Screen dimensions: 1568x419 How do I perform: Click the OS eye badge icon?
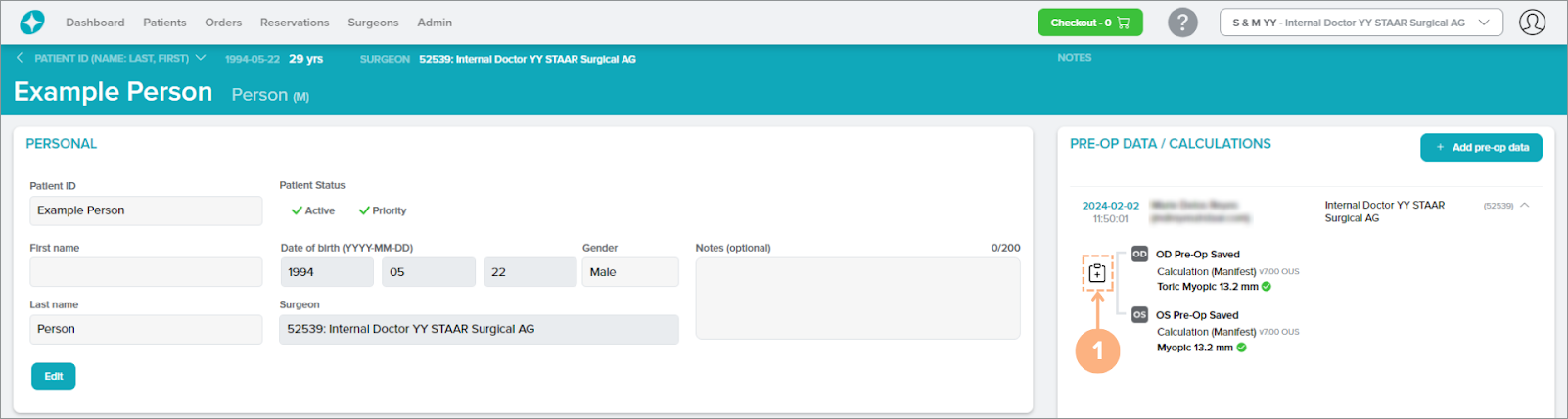click(x=1139, y=315)
